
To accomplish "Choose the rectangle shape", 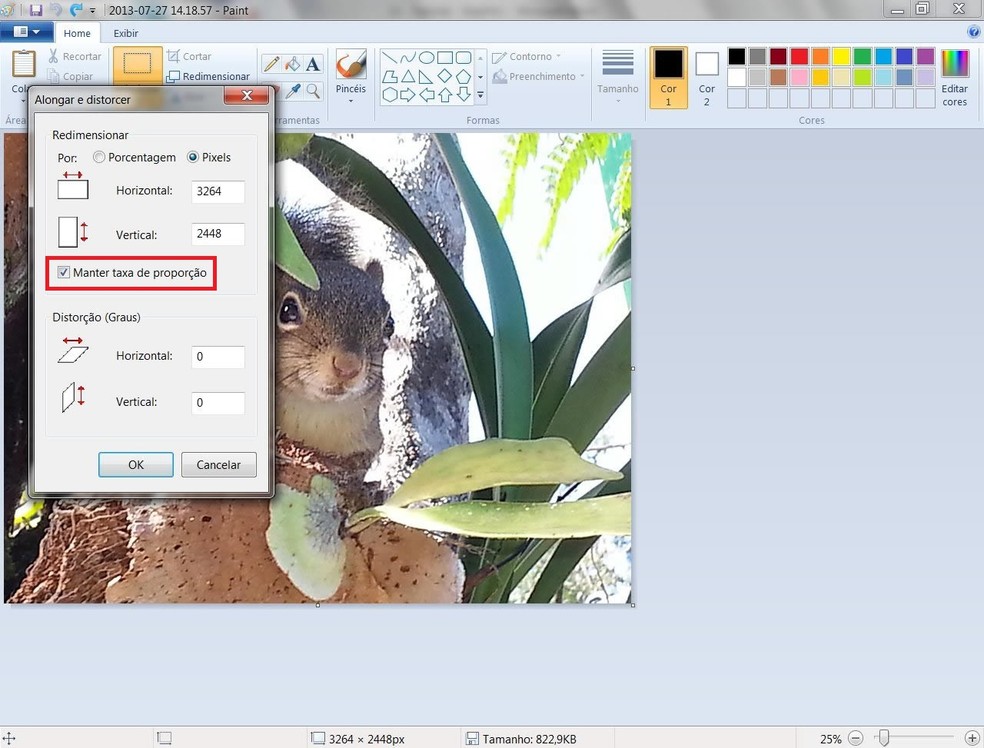I will click(x=445, y=58).
